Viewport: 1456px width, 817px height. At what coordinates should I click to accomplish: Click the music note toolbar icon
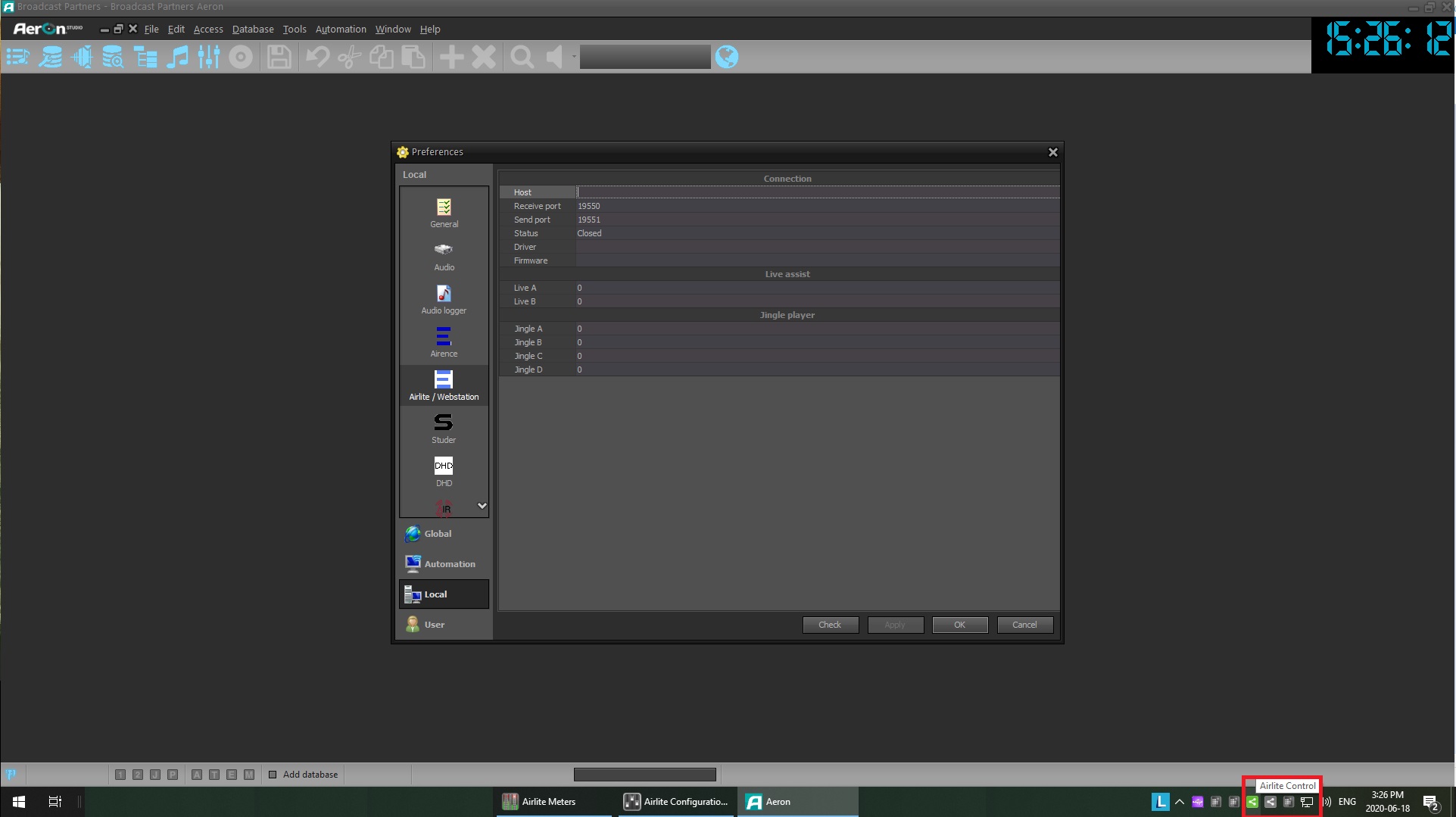click(x=177, y=57)
